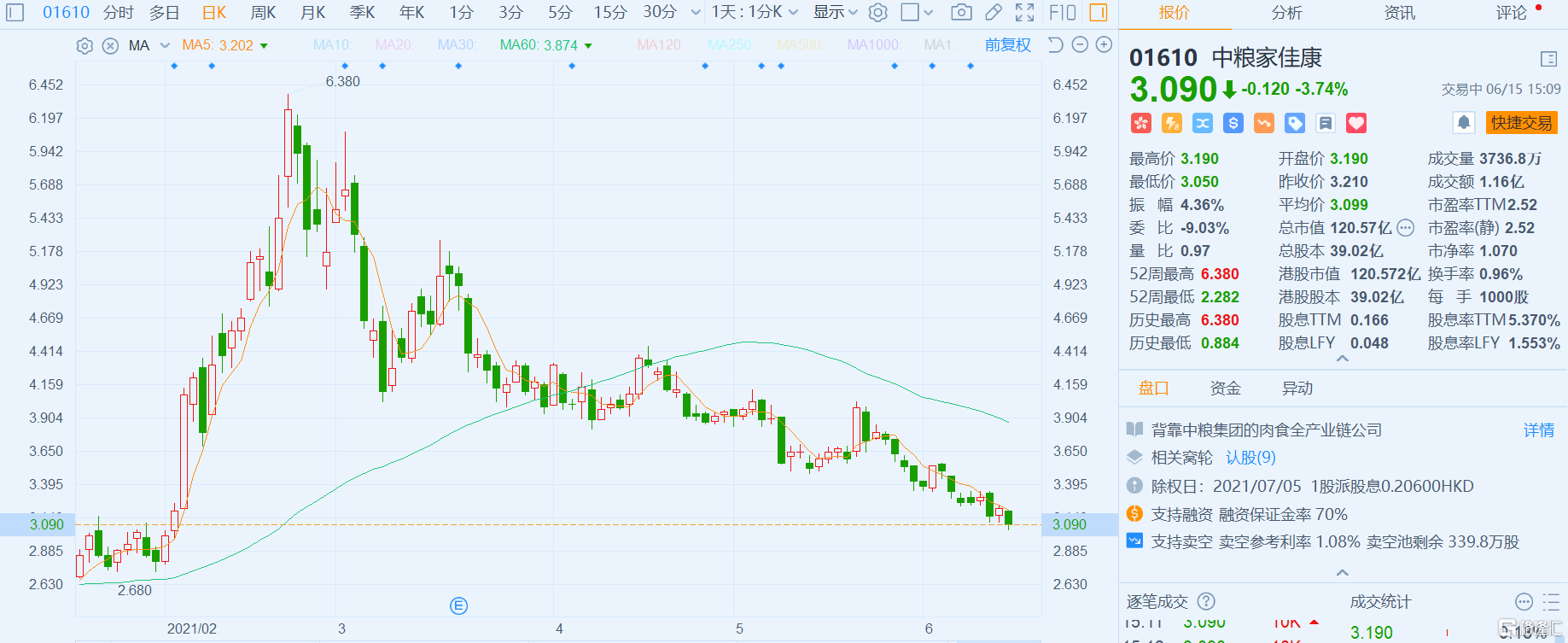The width and height of the screenshot is (1568, 643).
Task: Toggle MA10 line visibility
Action: point(332,44)
